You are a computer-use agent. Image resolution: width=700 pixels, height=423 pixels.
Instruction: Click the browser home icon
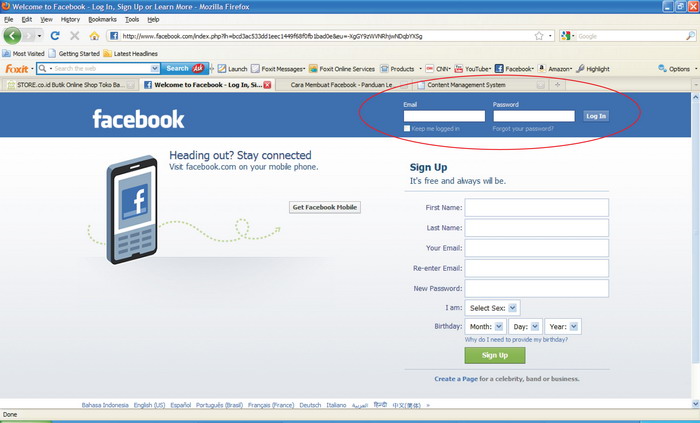tap(94, 36)
